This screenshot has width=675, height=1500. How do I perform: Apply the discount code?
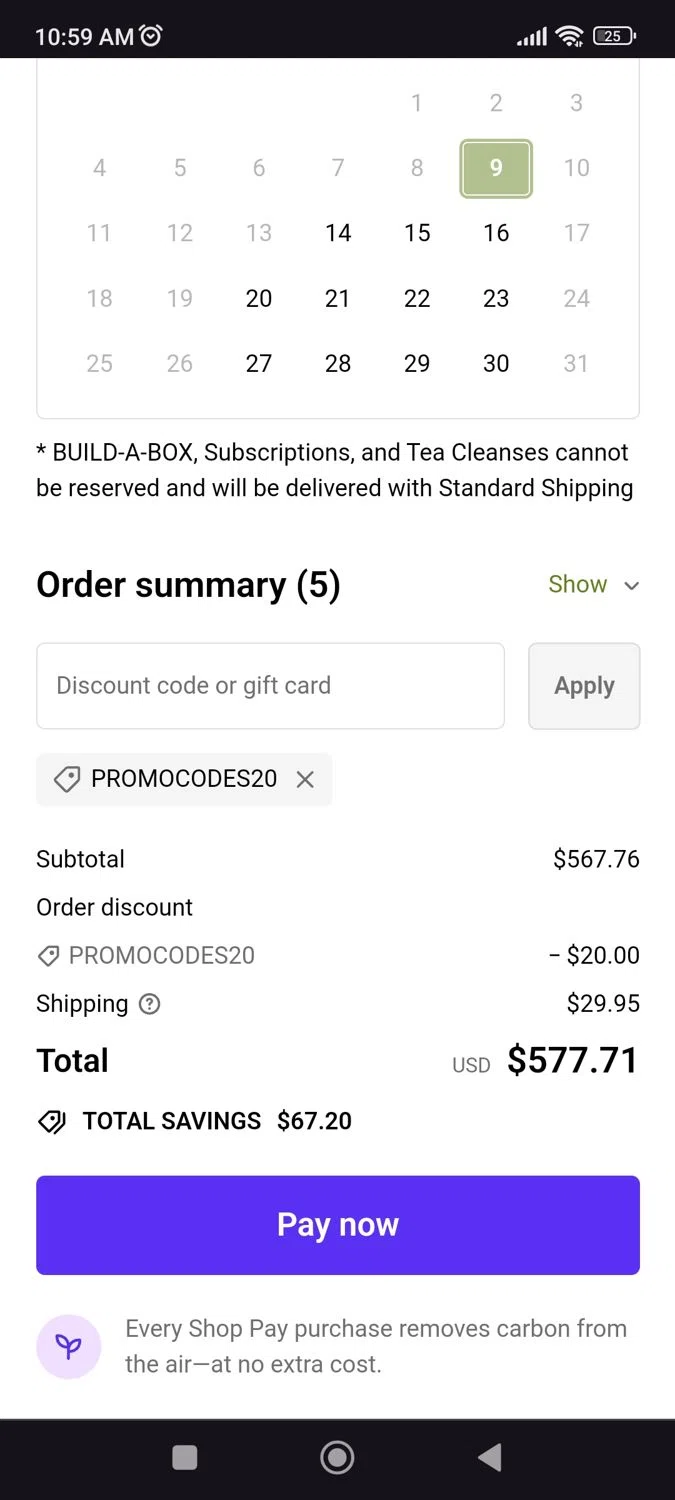tap(584, 686)
